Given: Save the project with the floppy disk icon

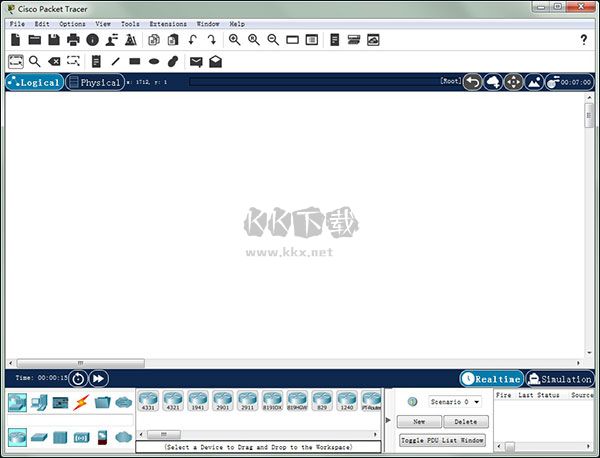Looking at the screenshot, I should (54, 40).
